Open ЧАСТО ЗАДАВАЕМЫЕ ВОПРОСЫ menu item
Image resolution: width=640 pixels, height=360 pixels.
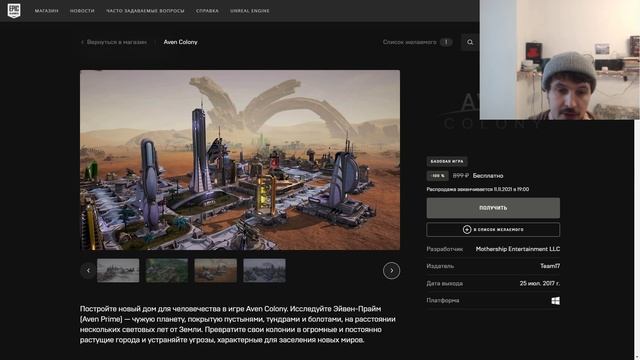tap(145, 11)
